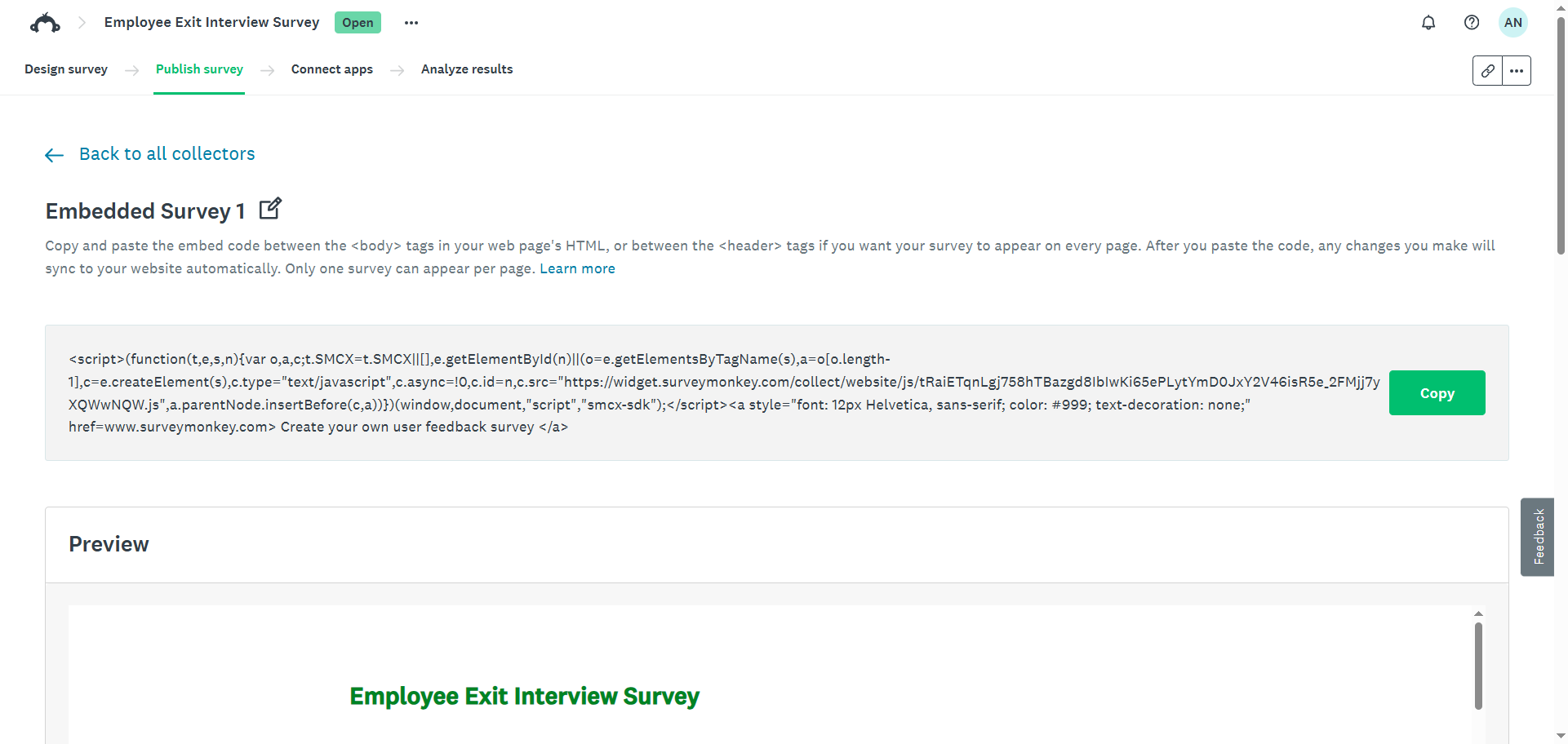Open the Feedback side tab

1538,537
